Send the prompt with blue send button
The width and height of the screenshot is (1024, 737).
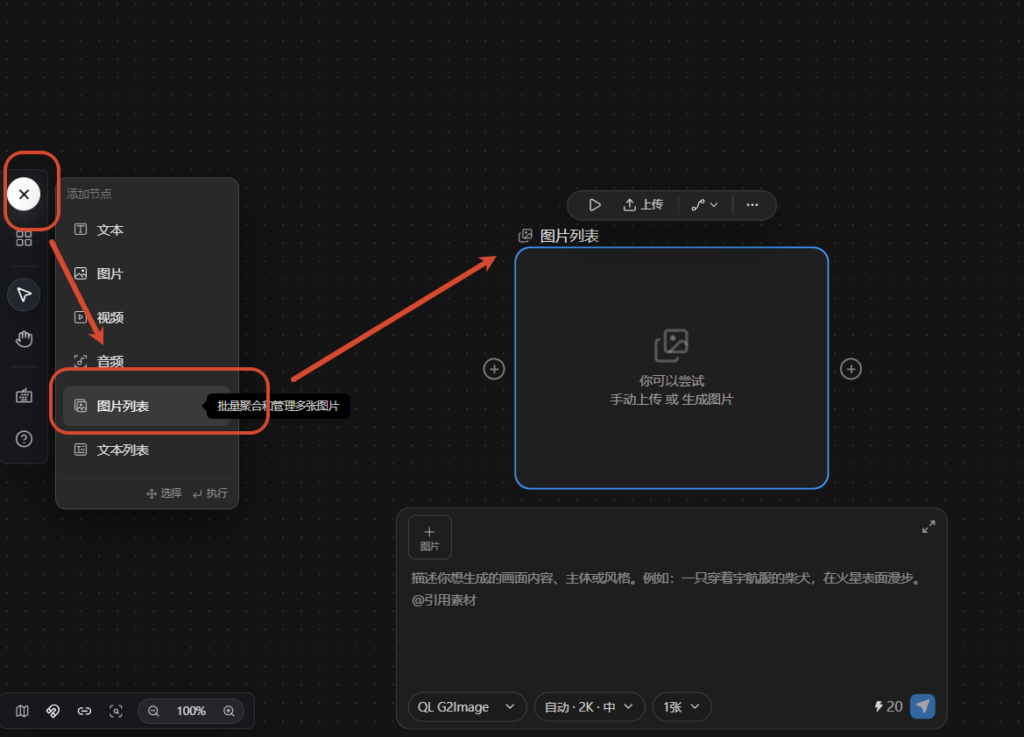(x=922, y=706)
